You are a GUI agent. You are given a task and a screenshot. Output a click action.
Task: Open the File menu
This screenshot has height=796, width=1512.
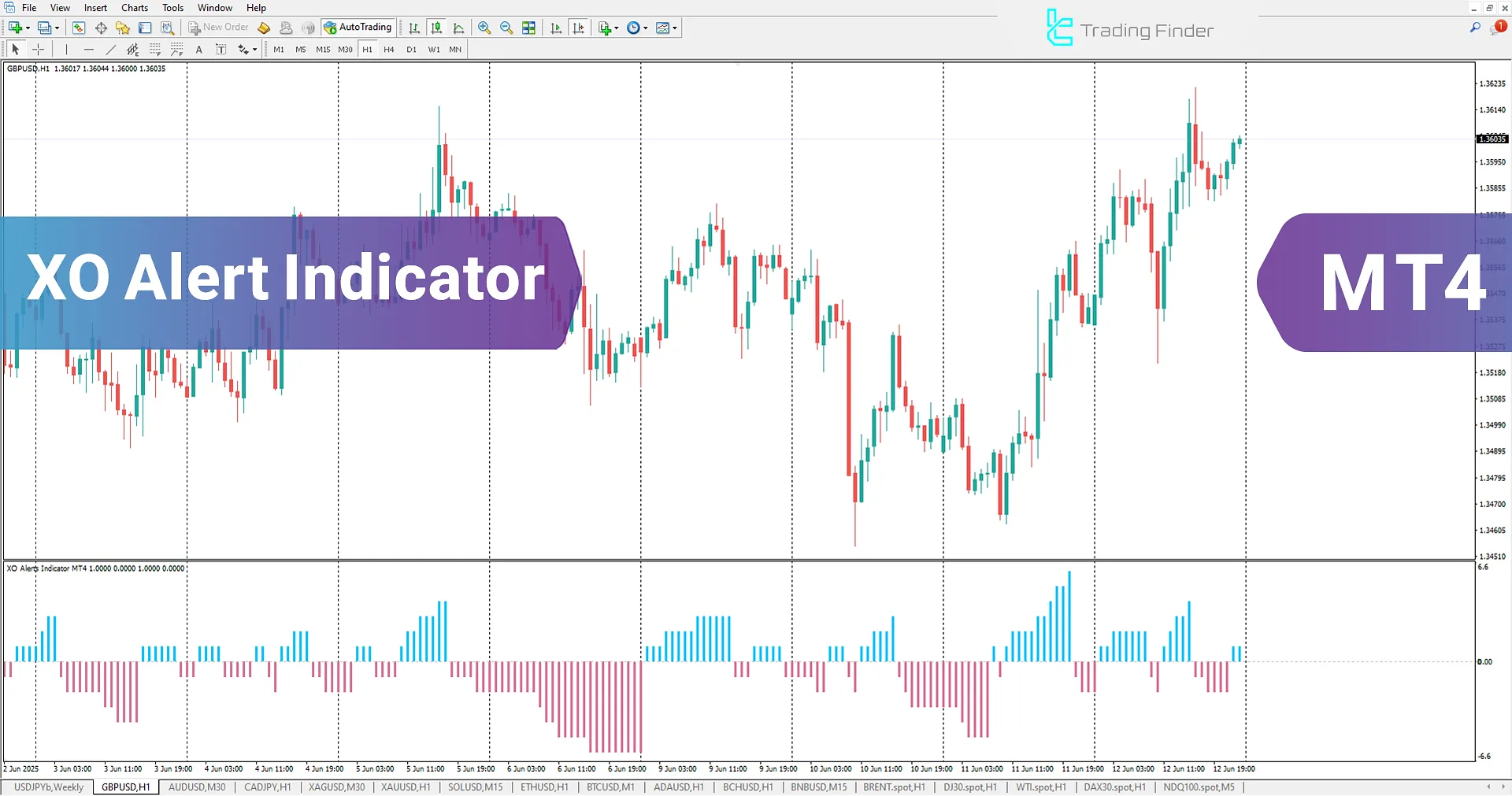tap(29, 8)
